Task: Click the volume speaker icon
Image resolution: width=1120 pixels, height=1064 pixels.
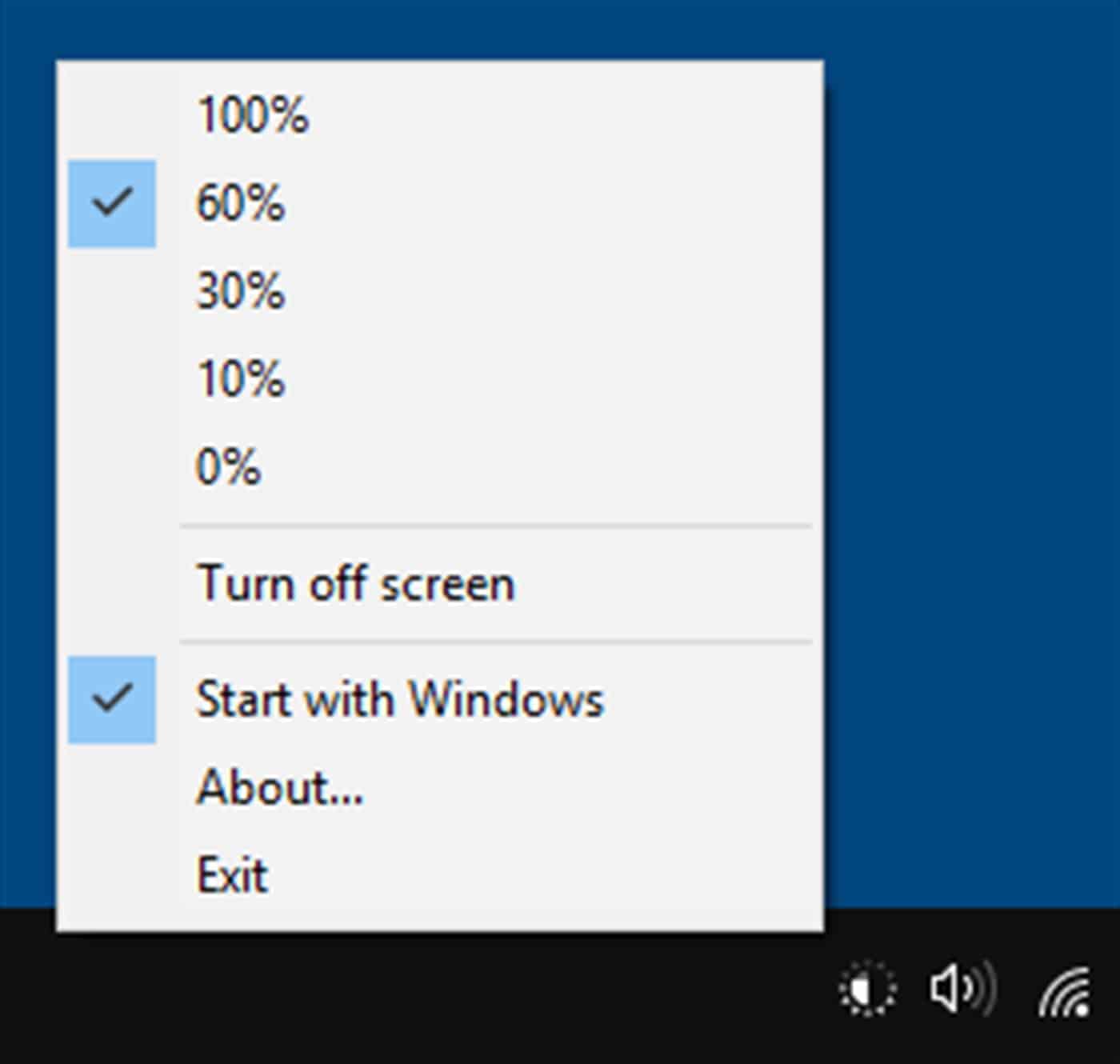Action: pyautogui.click(x=962, y=989)
